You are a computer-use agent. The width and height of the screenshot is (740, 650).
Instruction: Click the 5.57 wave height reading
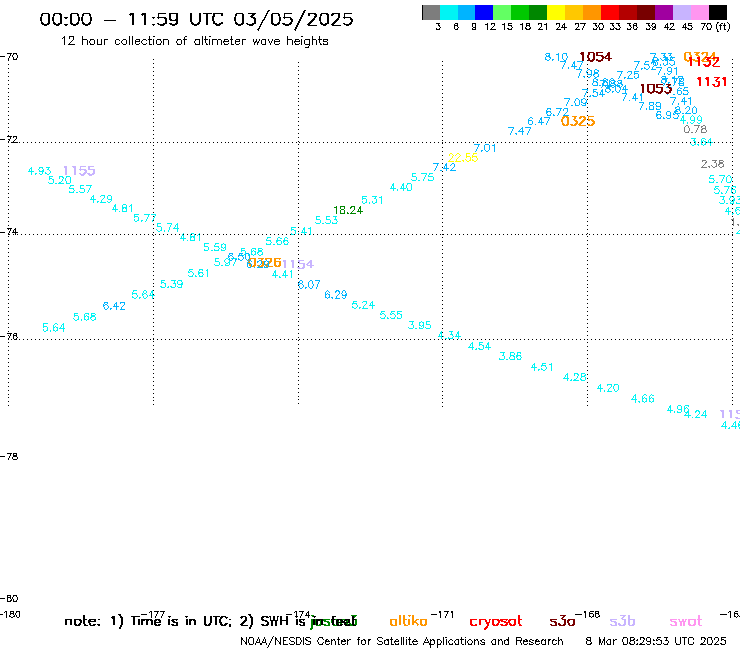tap(80, 189)
